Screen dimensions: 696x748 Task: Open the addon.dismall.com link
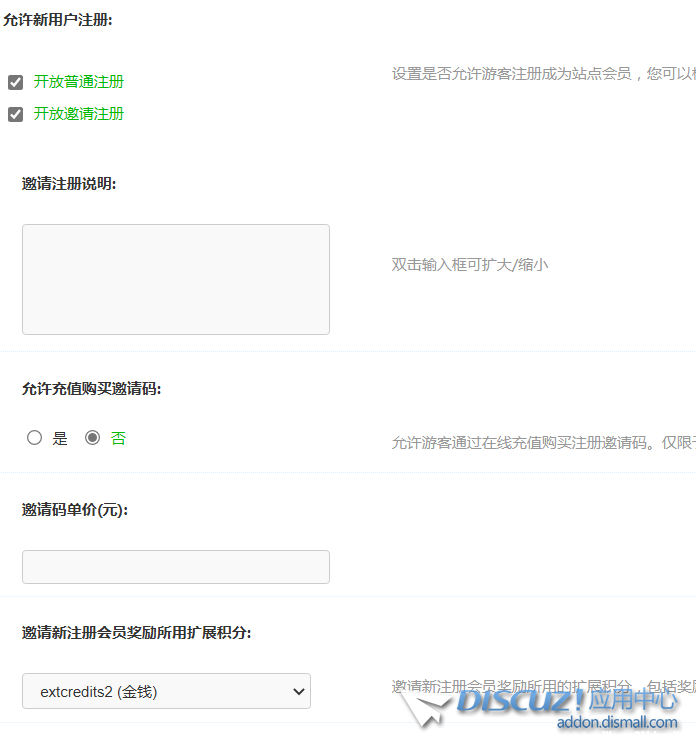[x=617, y=723]
